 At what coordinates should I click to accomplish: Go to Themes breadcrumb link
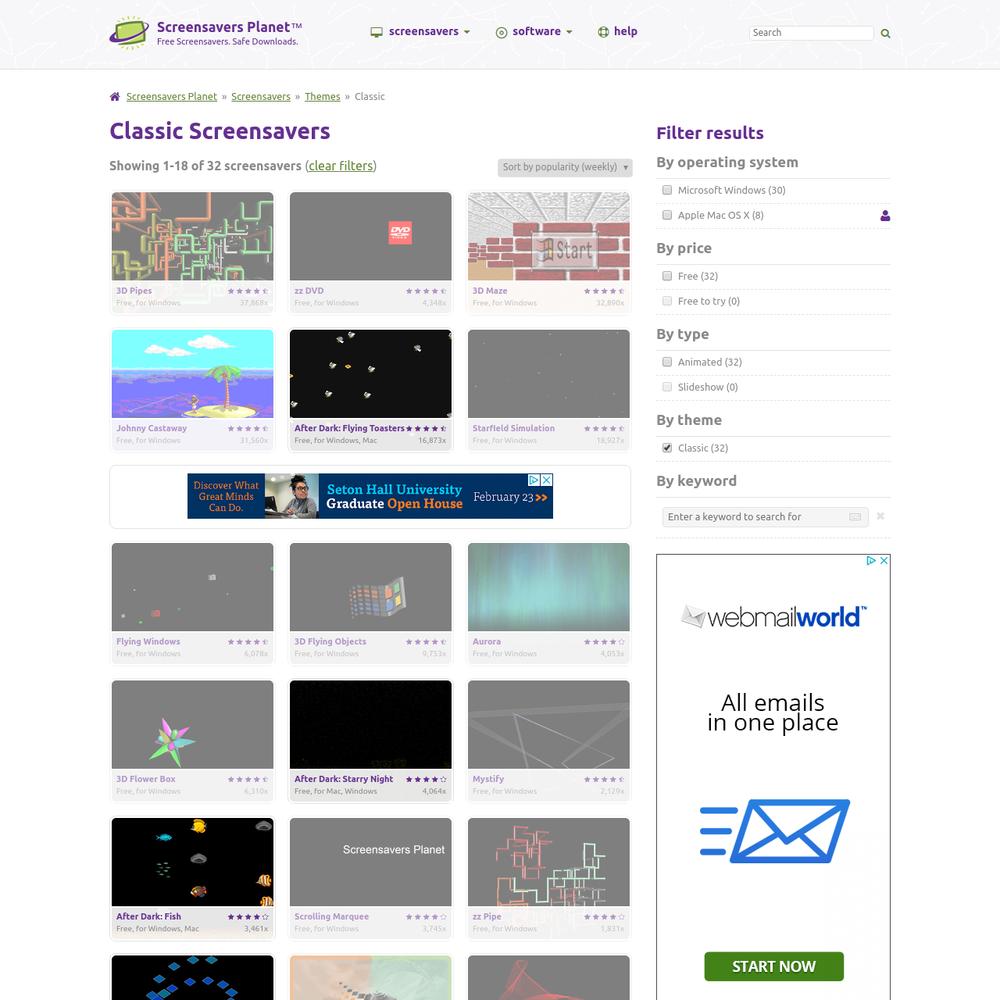pyautogui.click(x=322, y=96)
